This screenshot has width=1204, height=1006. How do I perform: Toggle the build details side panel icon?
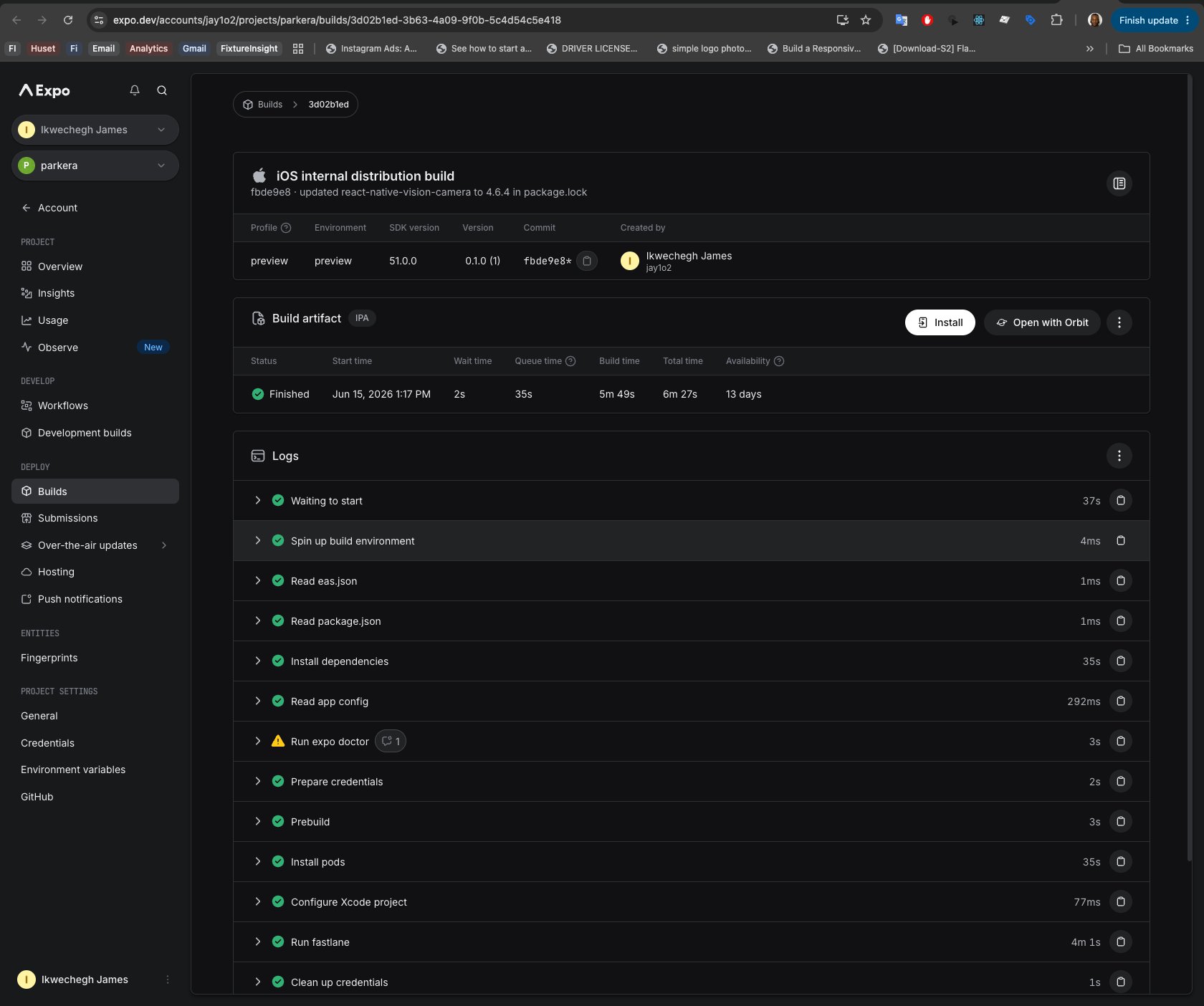point(1119,183)
